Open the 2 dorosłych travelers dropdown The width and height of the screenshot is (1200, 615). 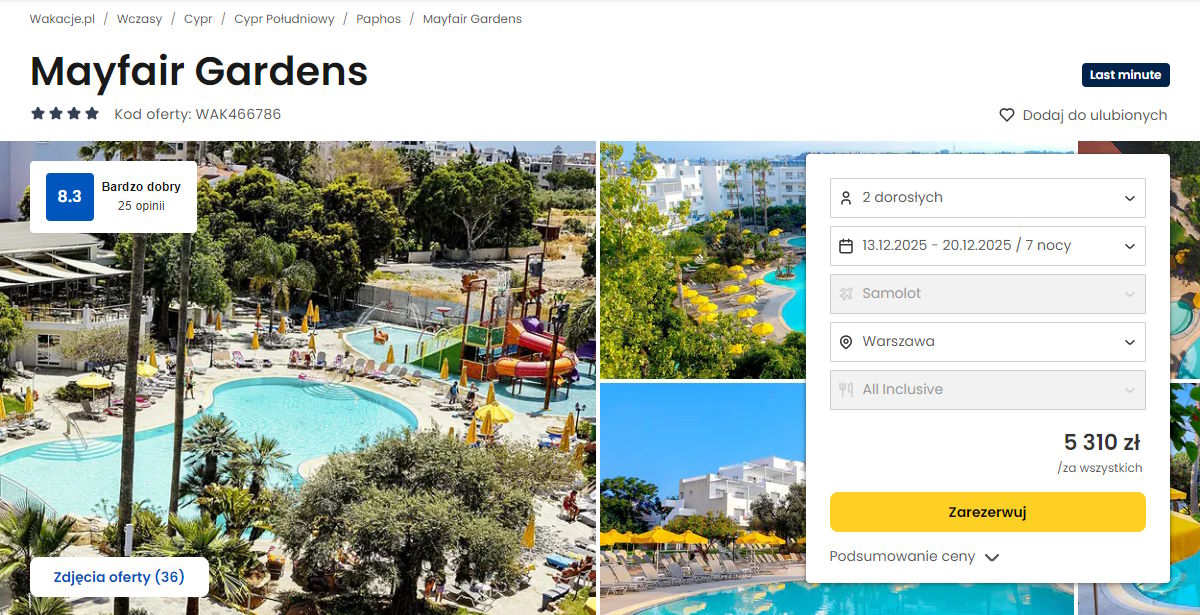(988, 198)
